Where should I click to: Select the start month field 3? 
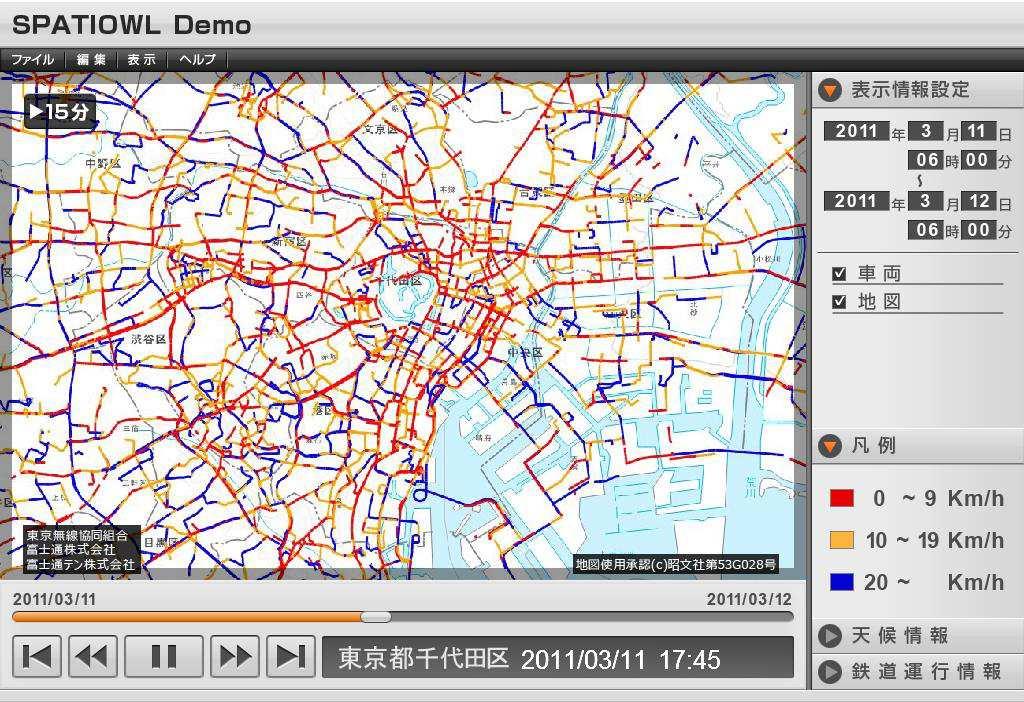tap(925, 131)
